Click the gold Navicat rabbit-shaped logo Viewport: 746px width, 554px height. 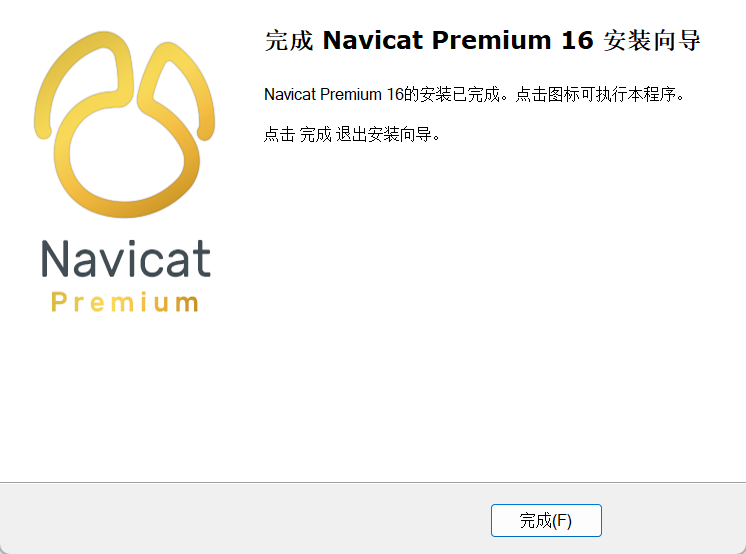point(124,125)
